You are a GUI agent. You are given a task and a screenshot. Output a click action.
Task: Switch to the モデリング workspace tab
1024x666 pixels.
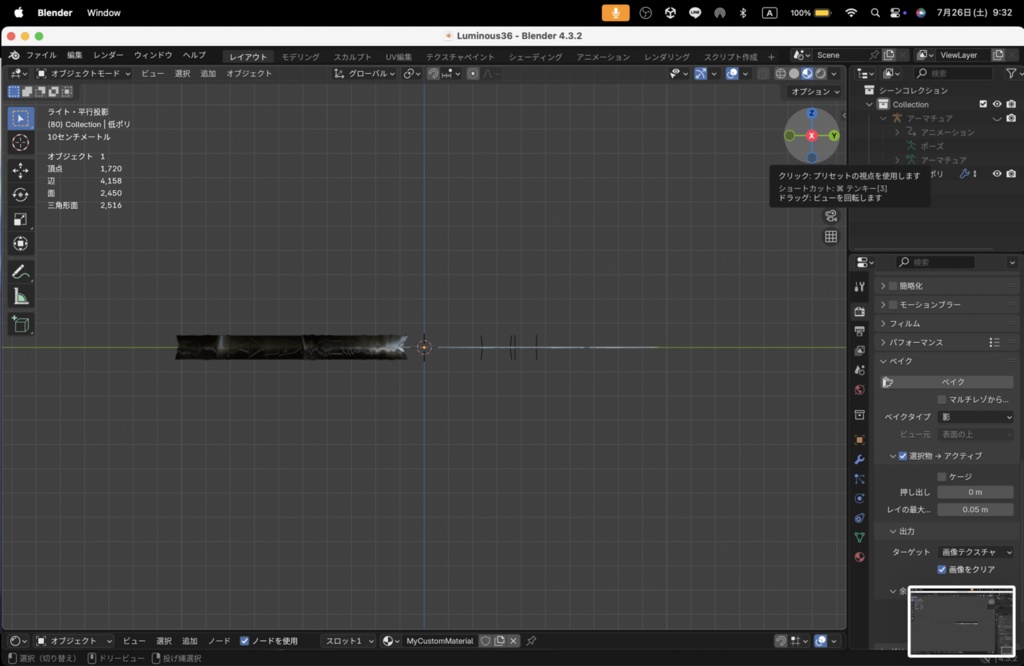[x=300, y=57]
